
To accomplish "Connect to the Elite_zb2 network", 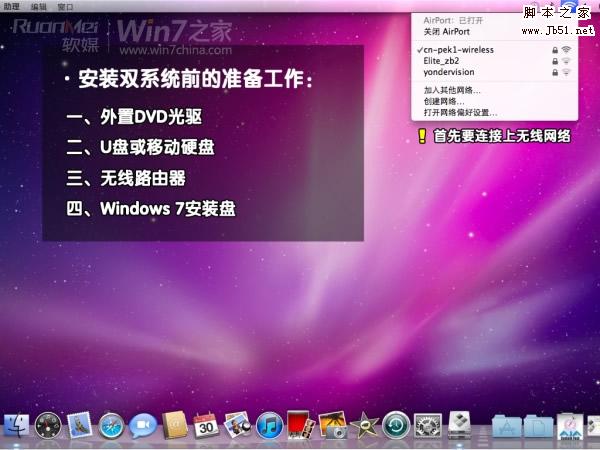I will point(494,61).
